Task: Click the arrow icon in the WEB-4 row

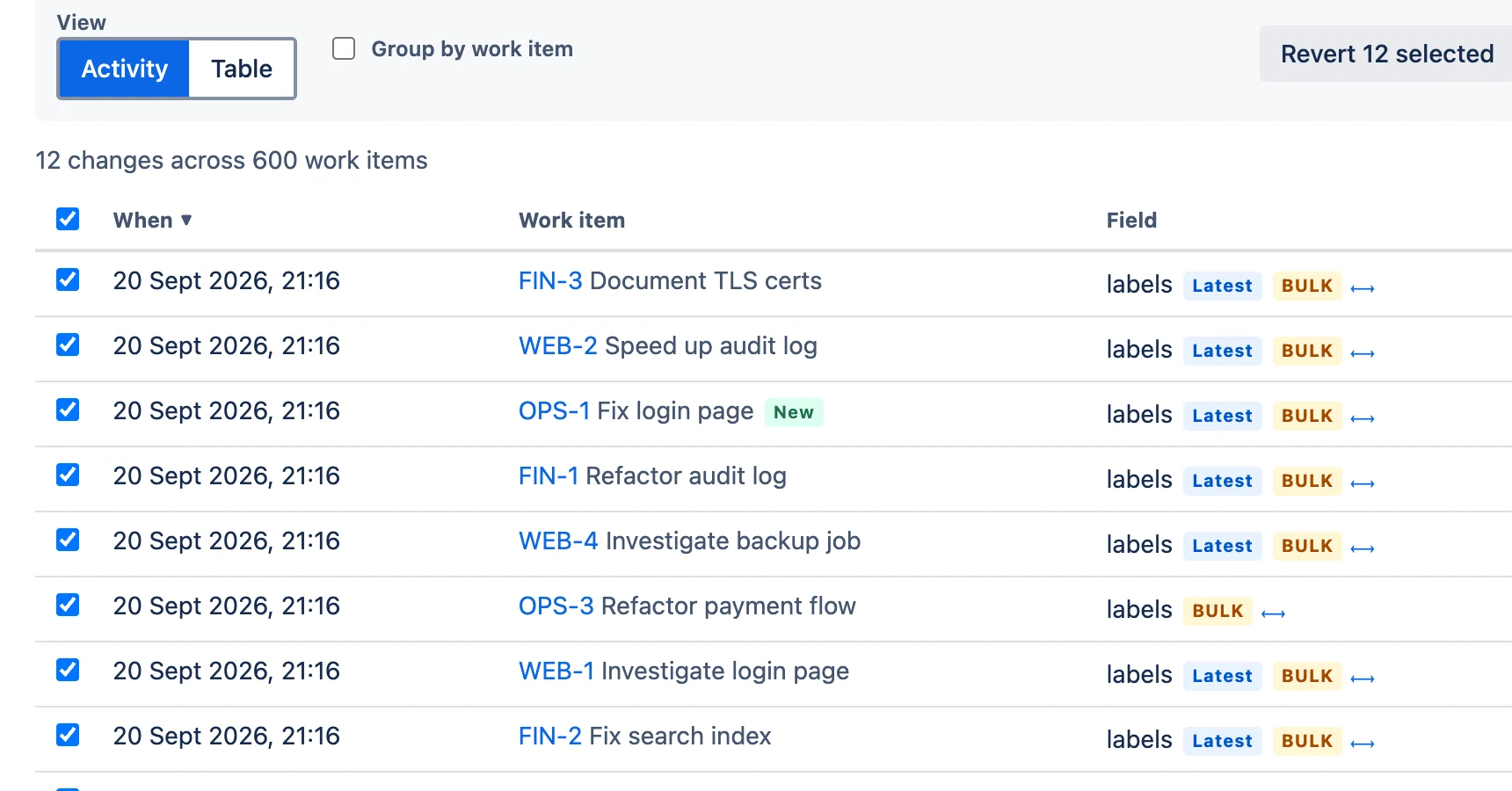Action: click(1363, 548)
